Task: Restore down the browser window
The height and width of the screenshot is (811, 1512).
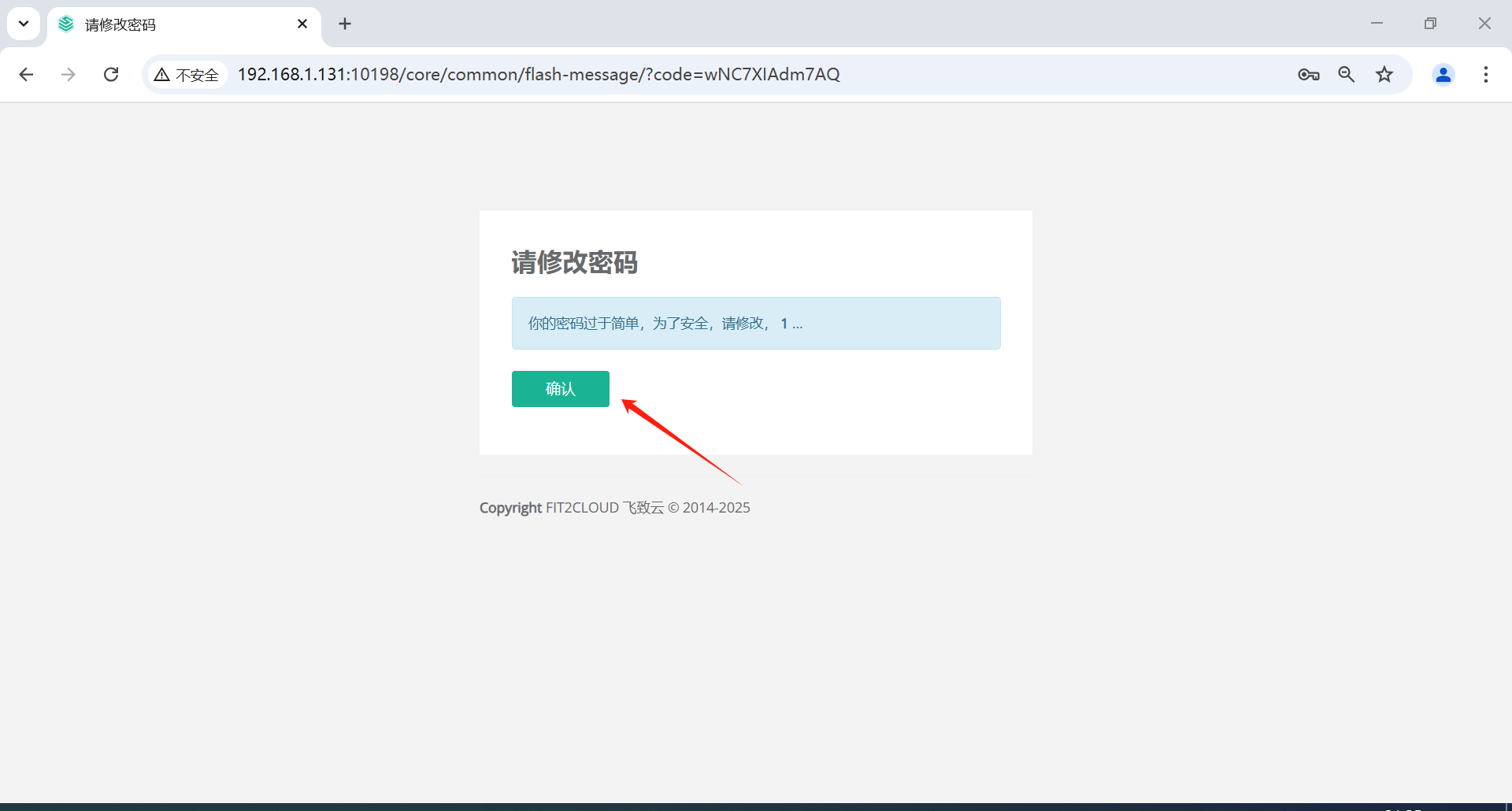Action: coord(1430,24)
